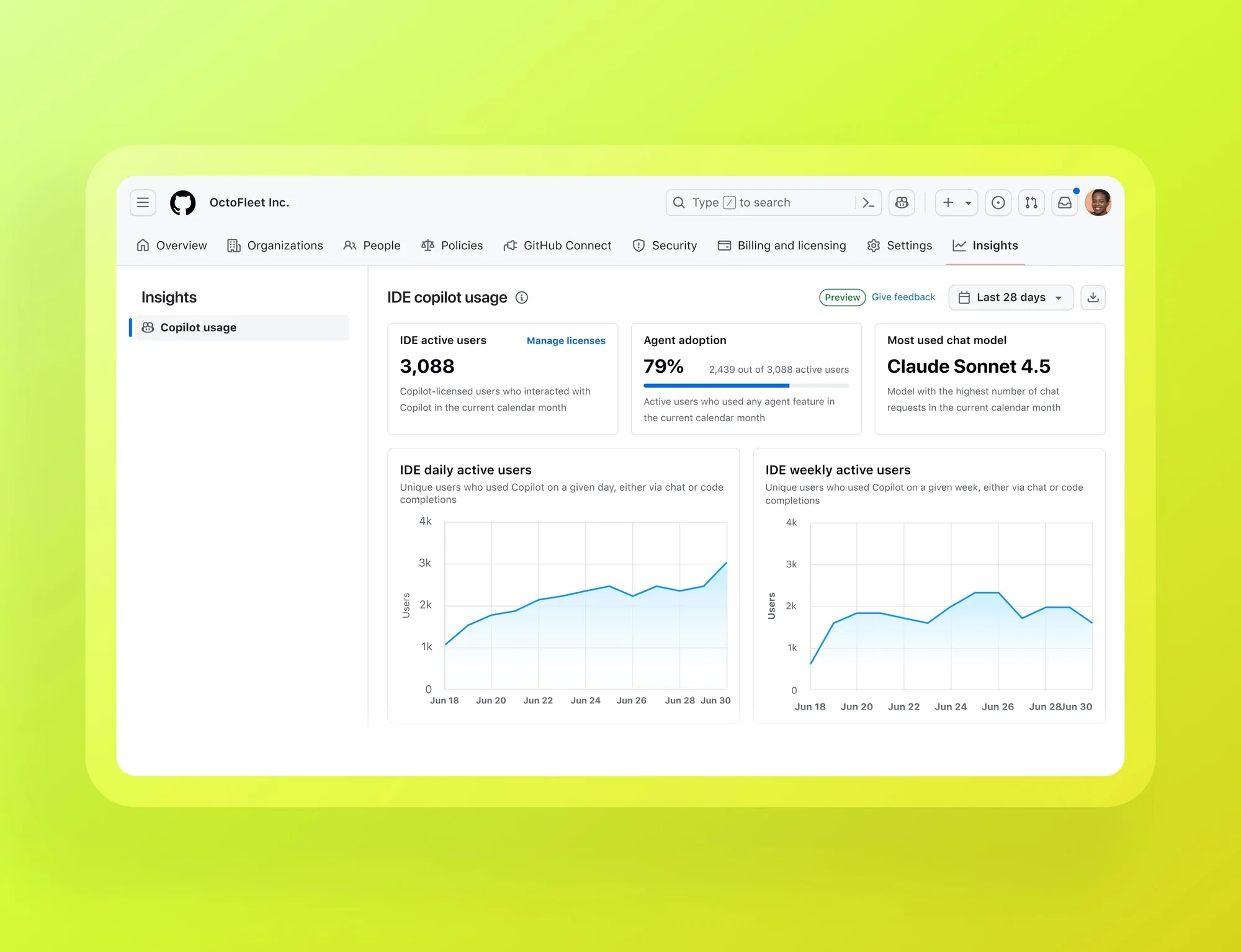Download the usage report icon
This screenshot has height=952, width=1241.
tap(1093, 298)
